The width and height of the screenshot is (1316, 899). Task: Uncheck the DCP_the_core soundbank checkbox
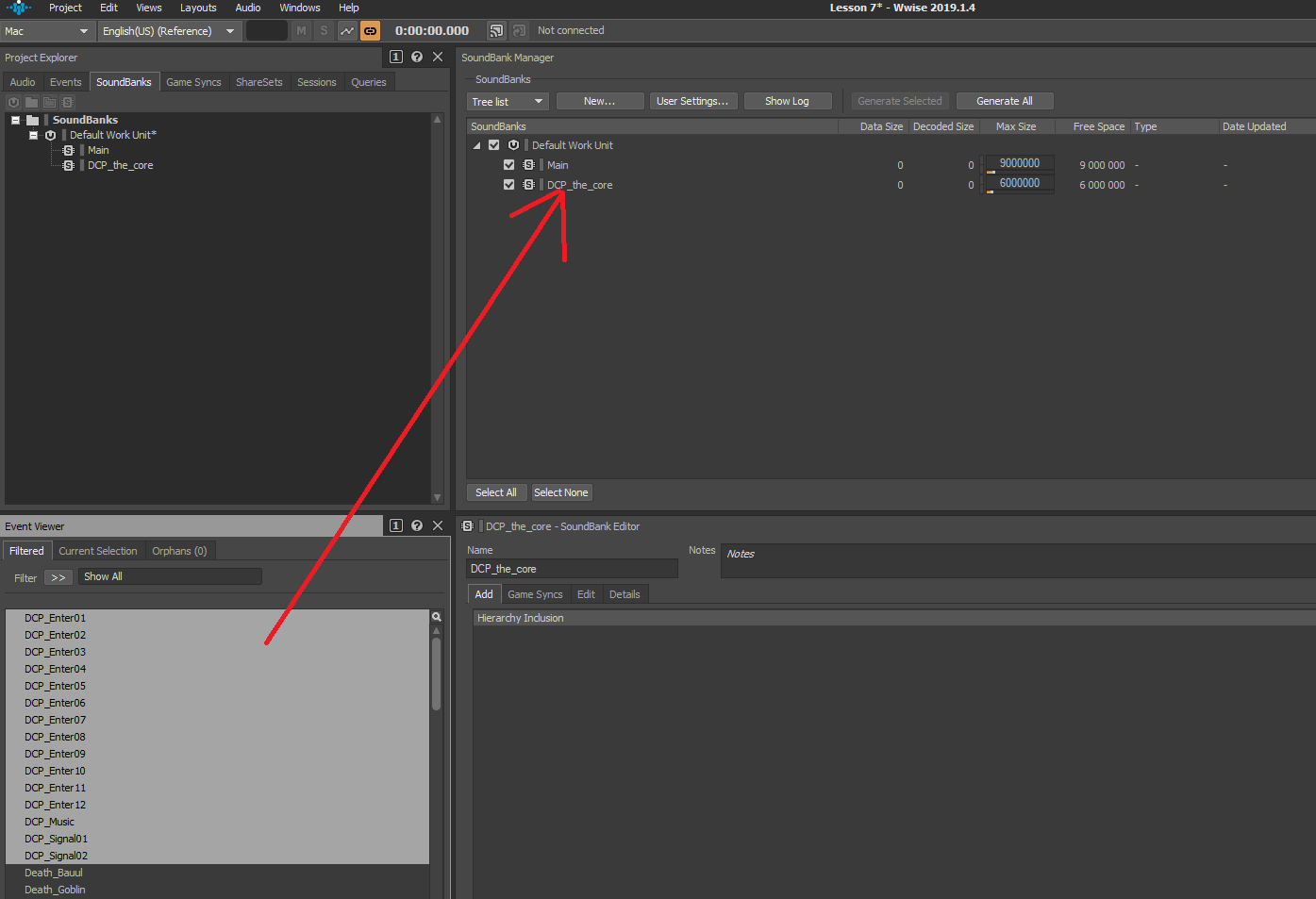click(508, 185)
